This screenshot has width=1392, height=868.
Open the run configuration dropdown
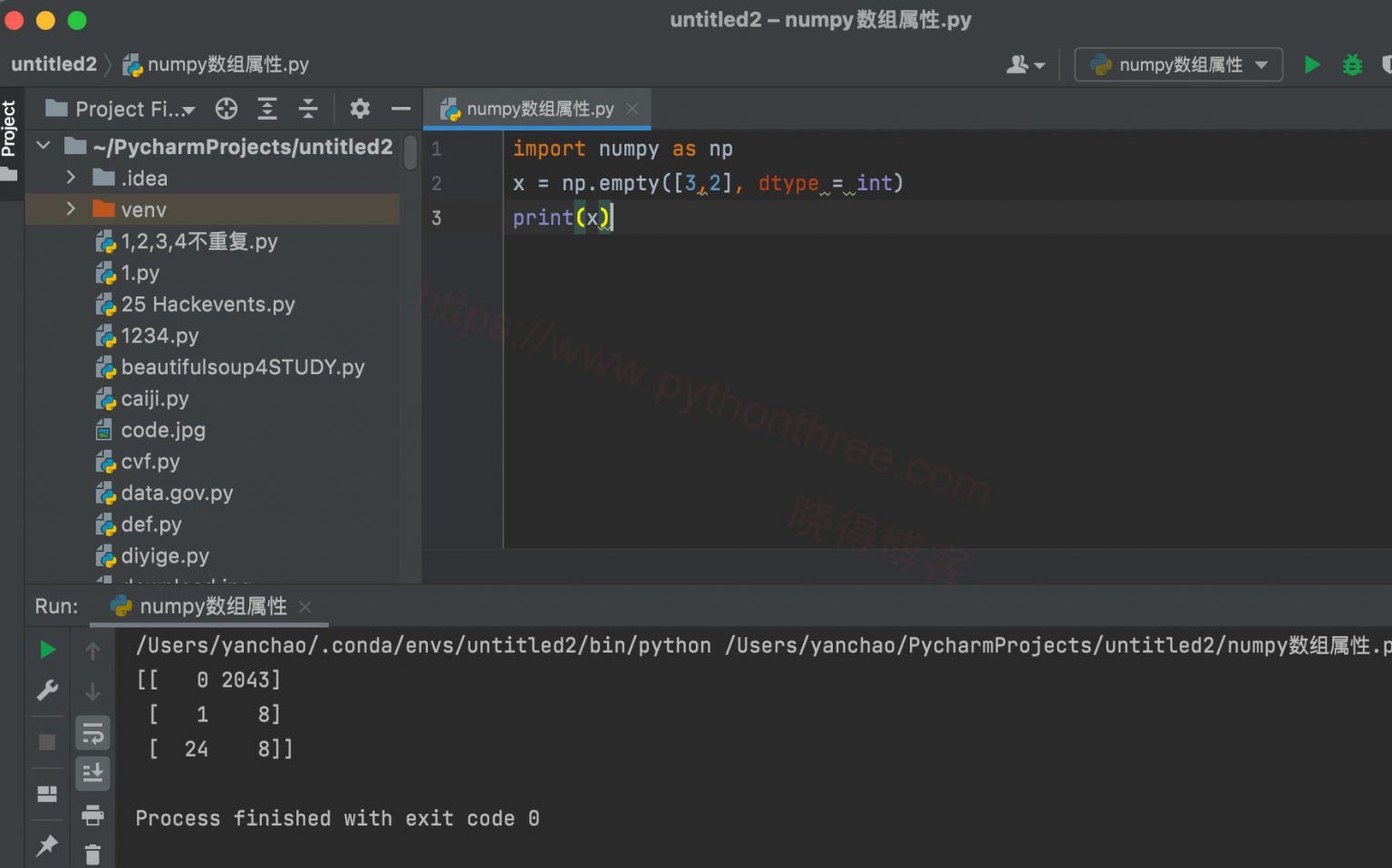(1178, 64)
